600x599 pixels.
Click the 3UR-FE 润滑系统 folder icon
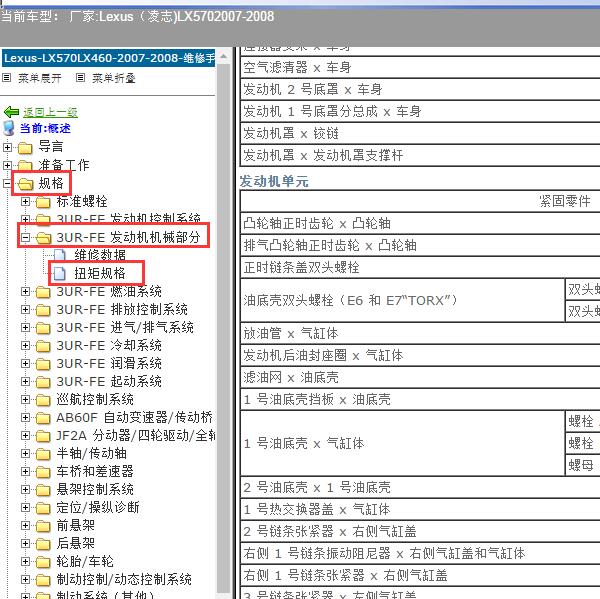pyautogui.click(x=43, y=364)
